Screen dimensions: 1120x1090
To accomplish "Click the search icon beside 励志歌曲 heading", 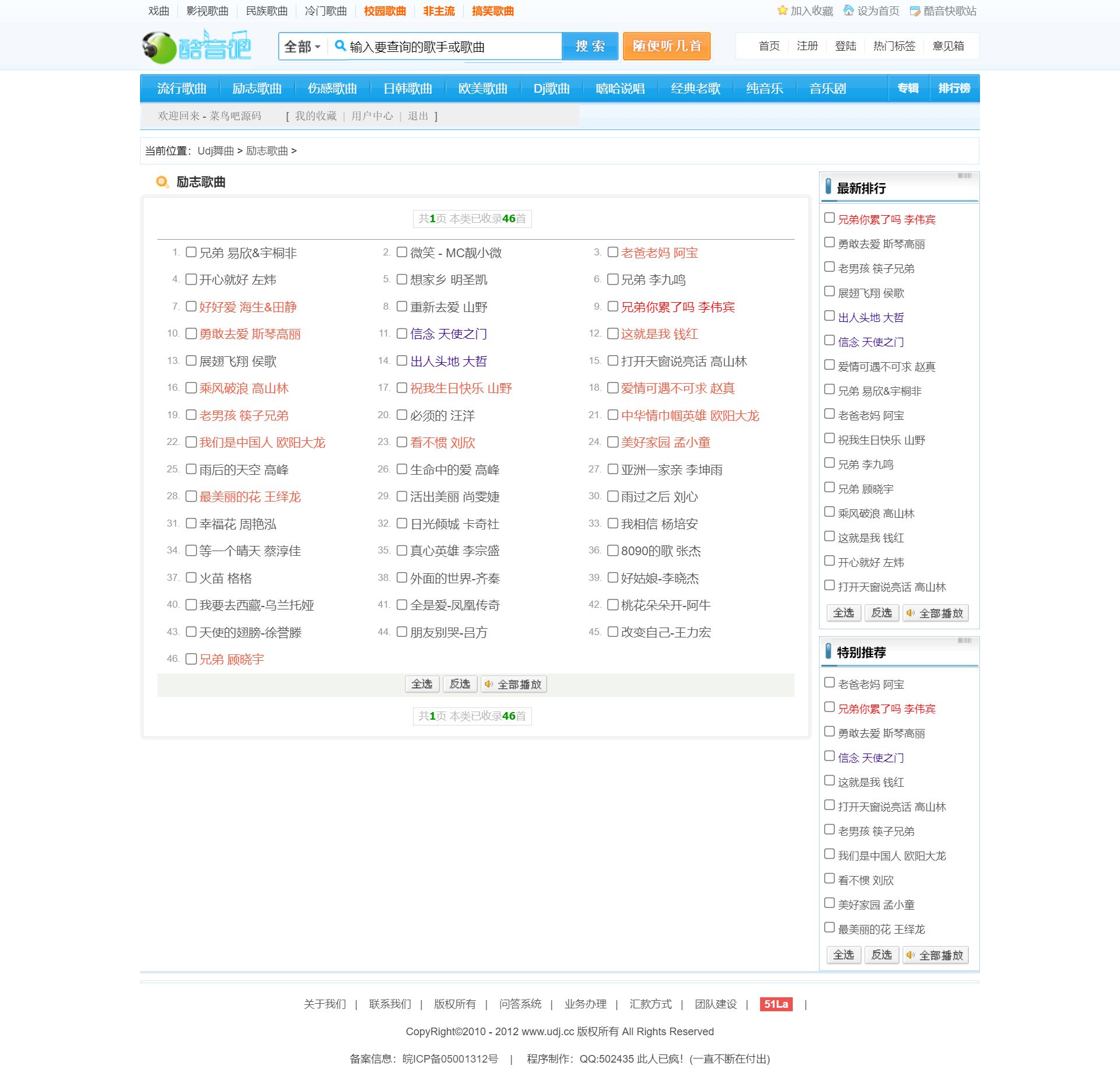I will pos(162,182).
